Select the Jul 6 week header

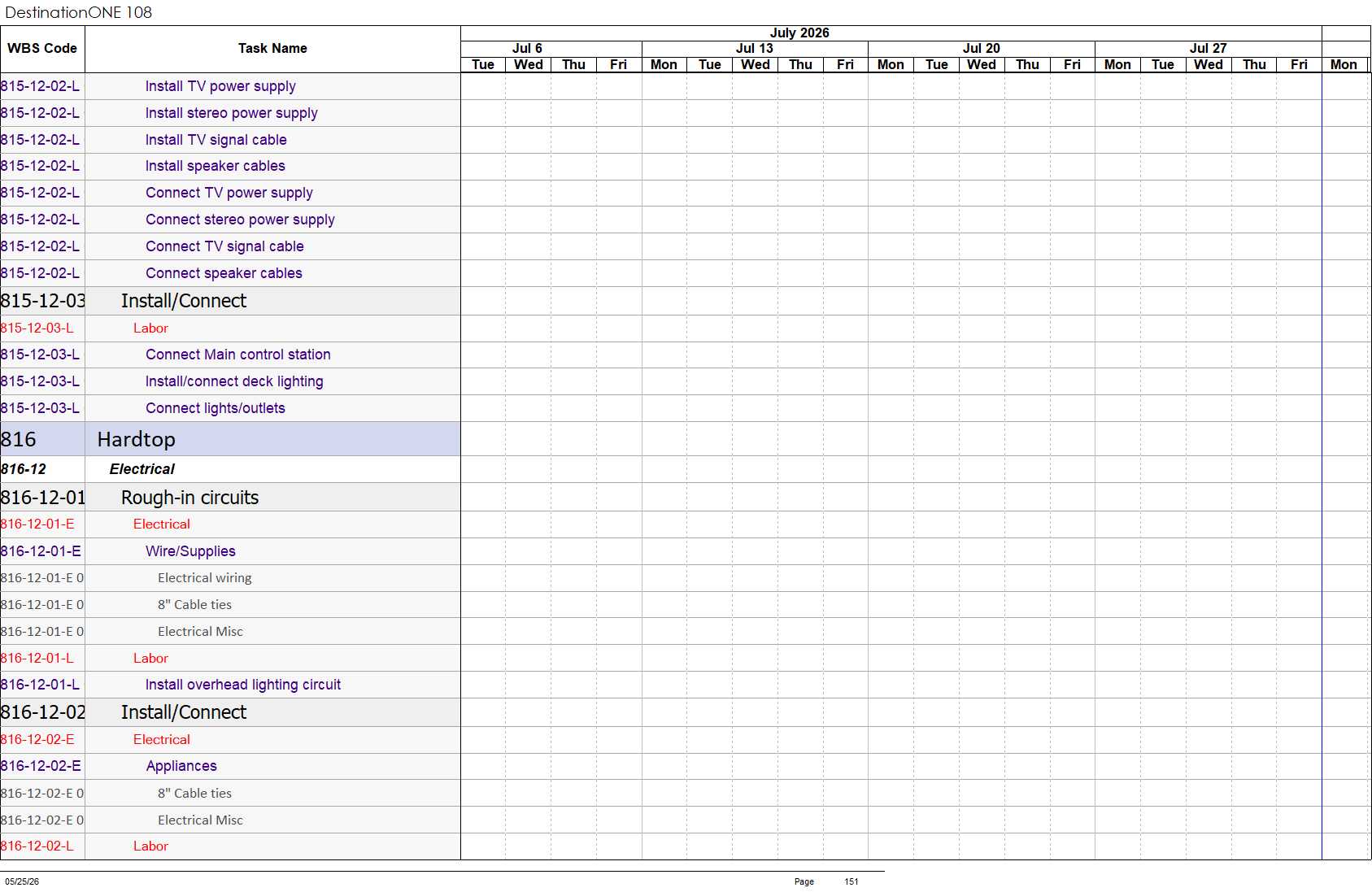coord(527,49)
